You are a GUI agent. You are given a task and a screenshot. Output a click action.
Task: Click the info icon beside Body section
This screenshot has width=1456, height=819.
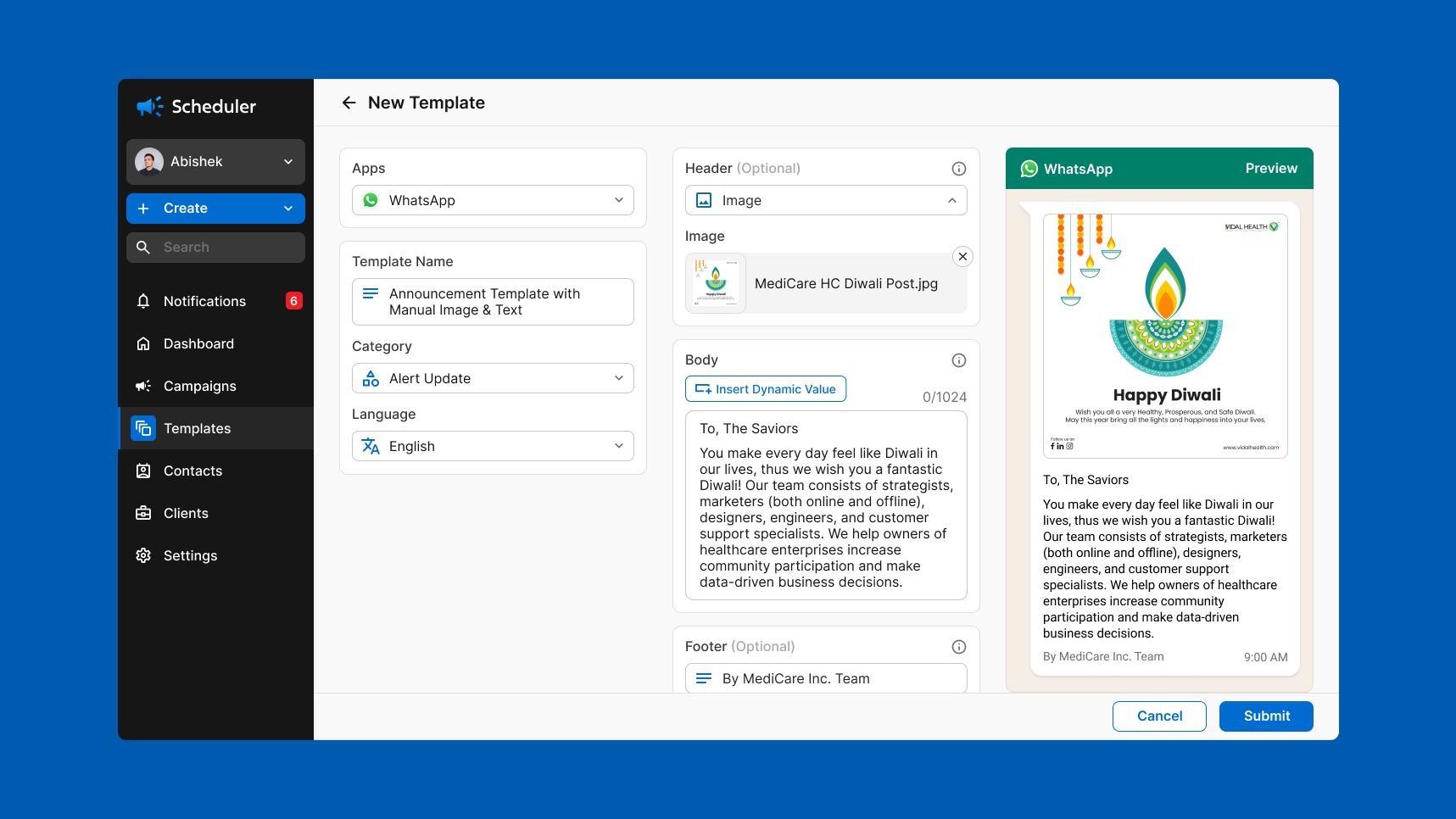[958, 359]
